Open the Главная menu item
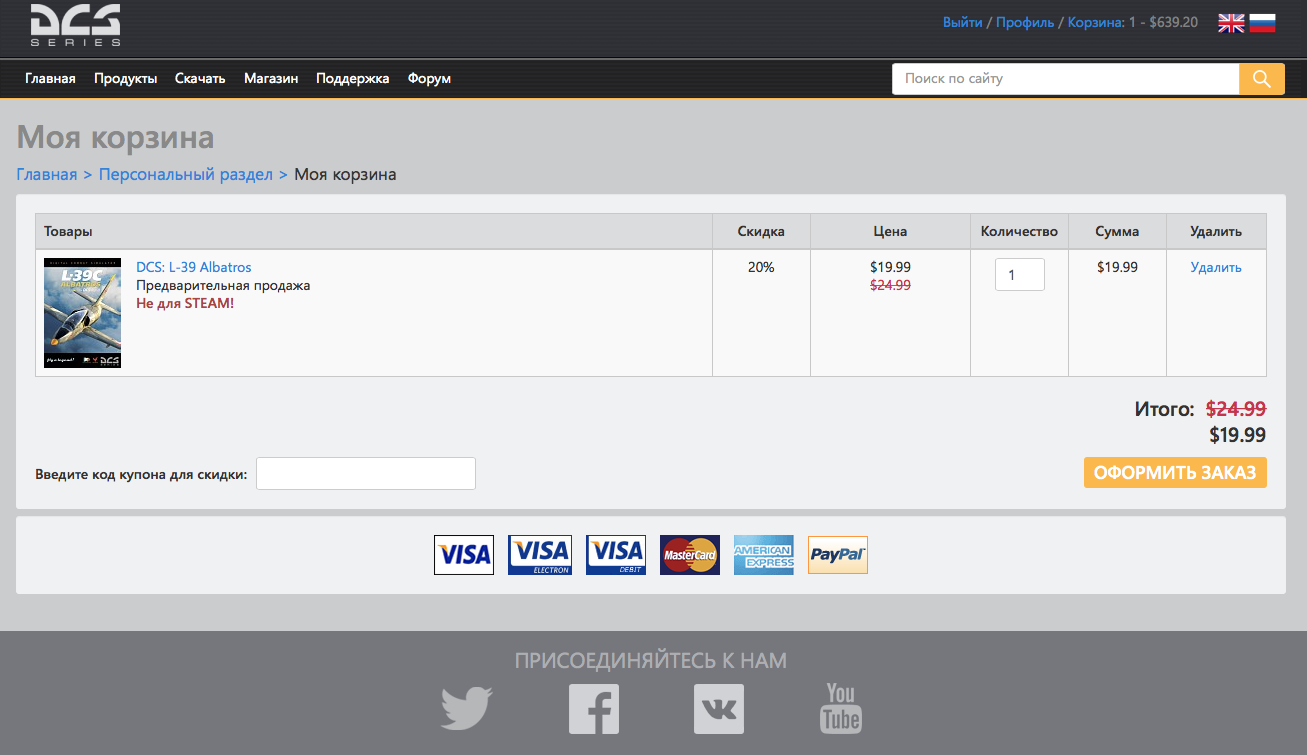 point(50,78)
